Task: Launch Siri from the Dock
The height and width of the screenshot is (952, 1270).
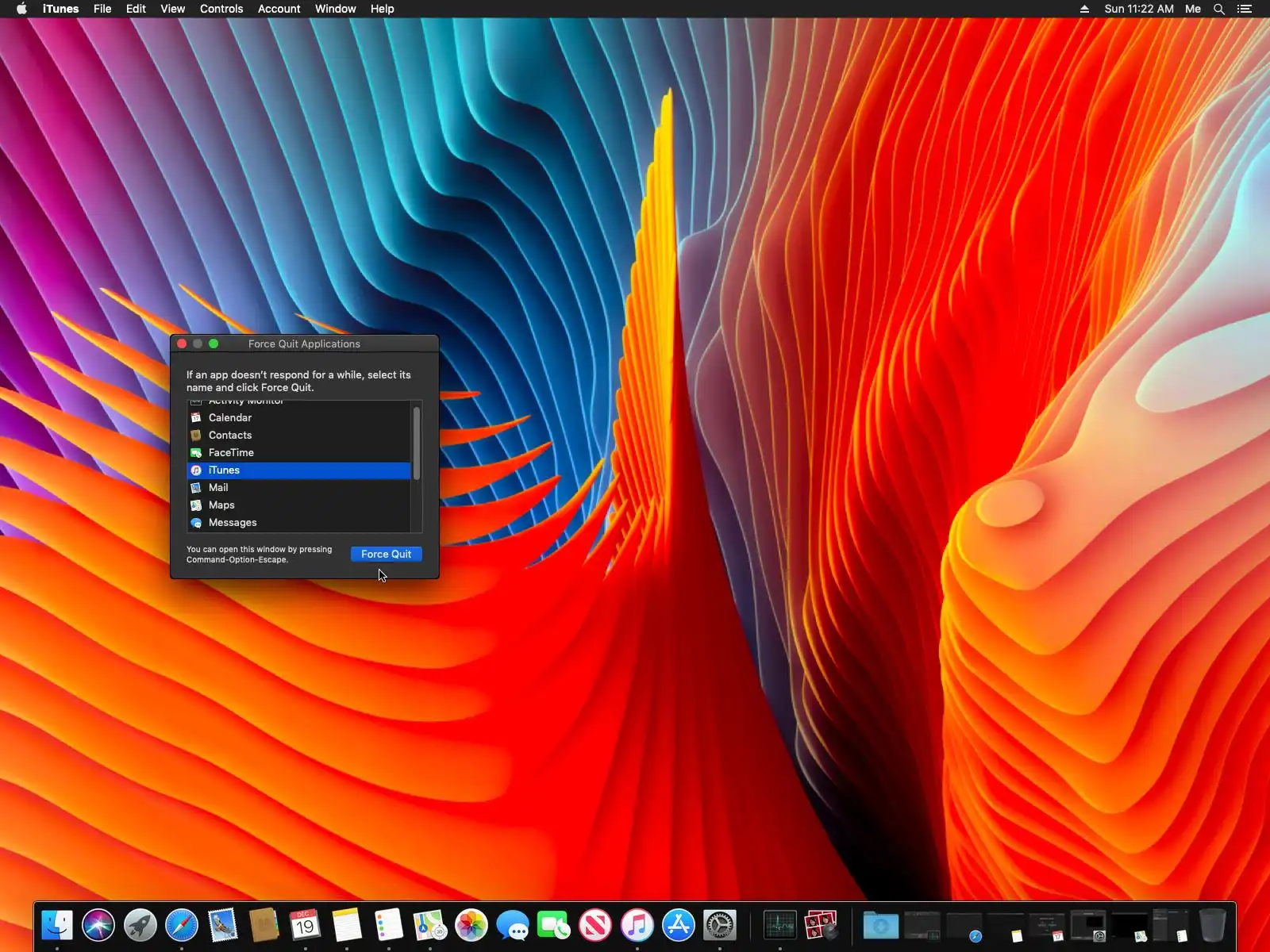Action: click(x=98, y=925)
